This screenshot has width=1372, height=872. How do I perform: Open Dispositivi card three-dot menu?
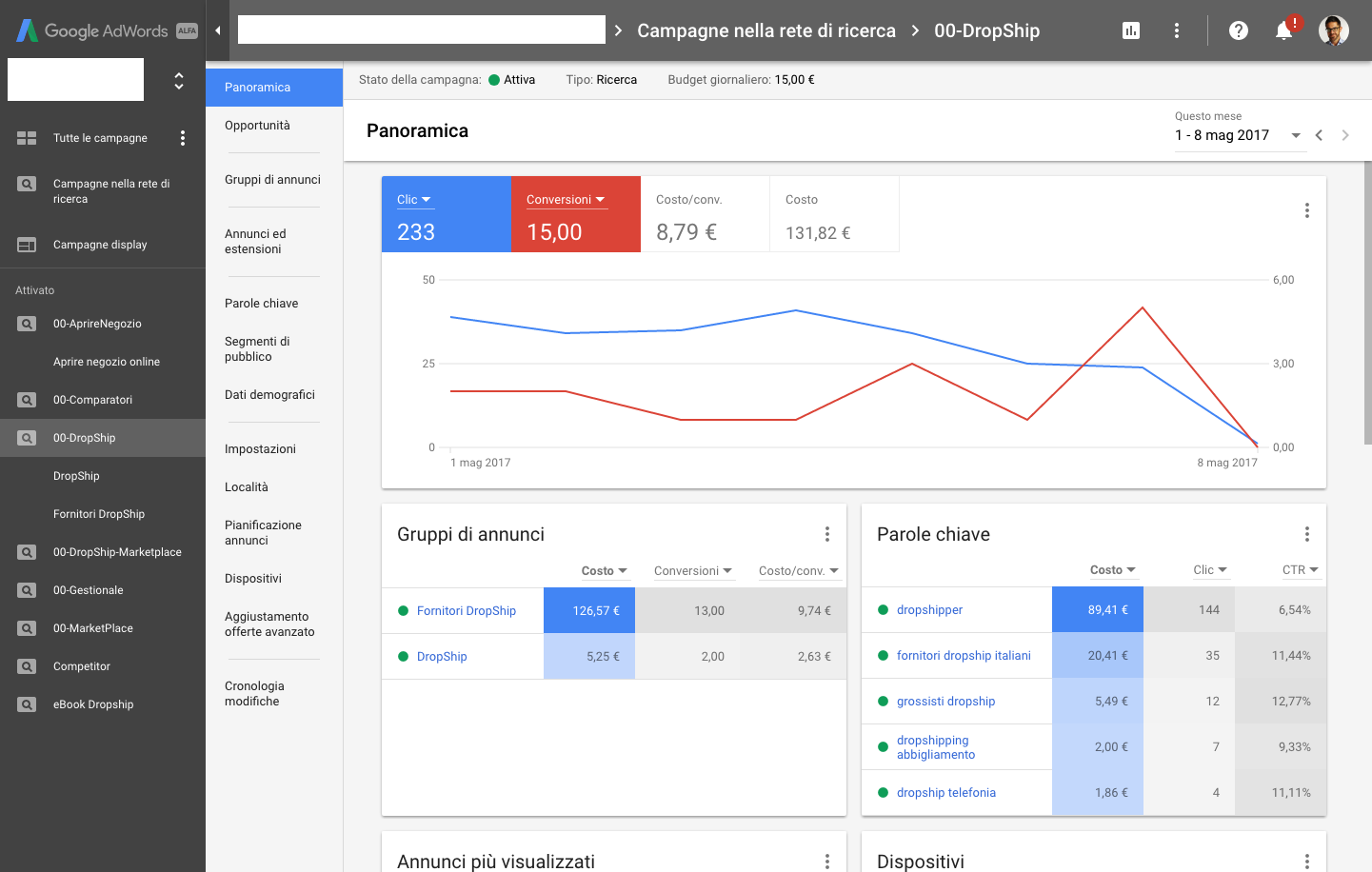(x=1307, y=862)
